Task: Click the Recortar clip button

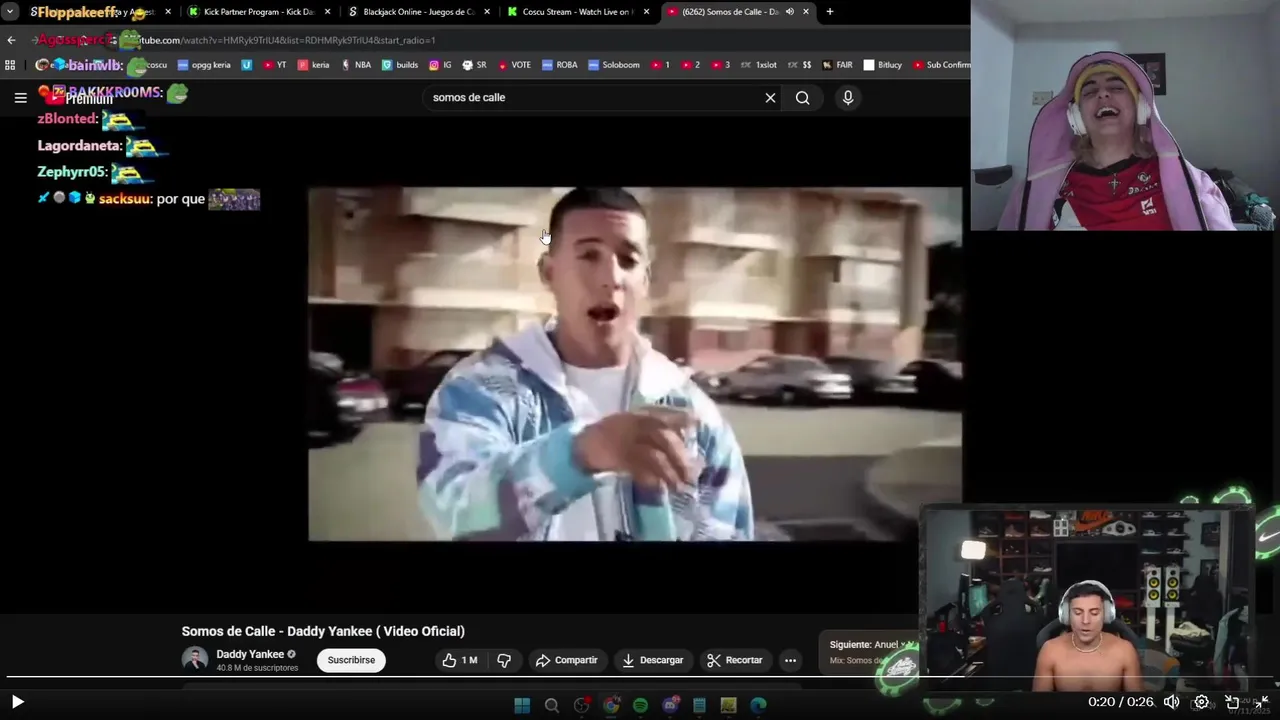Action: pyautogui.click(x=734, y=660)
